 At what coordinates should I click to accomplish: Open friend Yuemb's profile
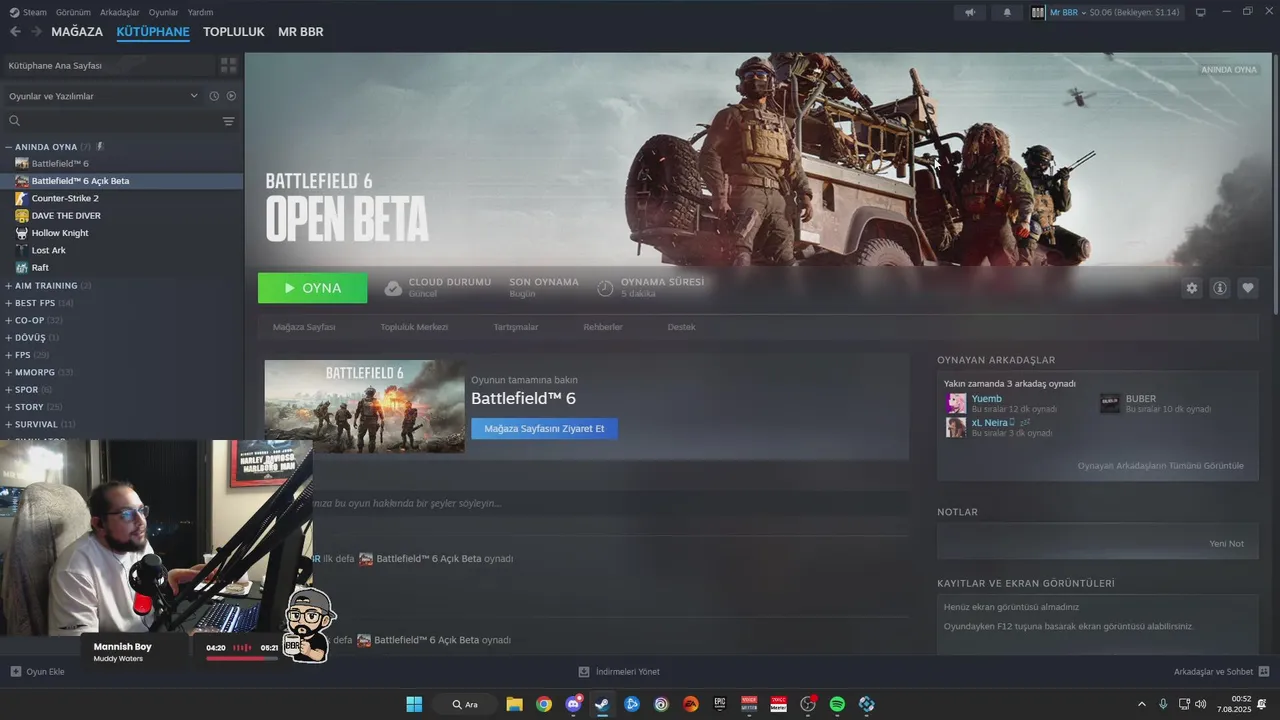(986, 398)
